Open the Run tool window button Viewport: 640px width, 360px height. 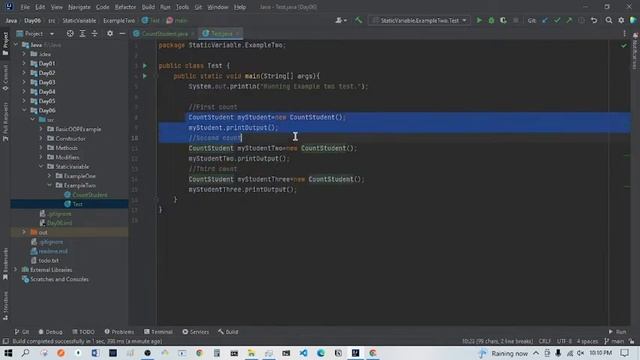coord(618,332)
